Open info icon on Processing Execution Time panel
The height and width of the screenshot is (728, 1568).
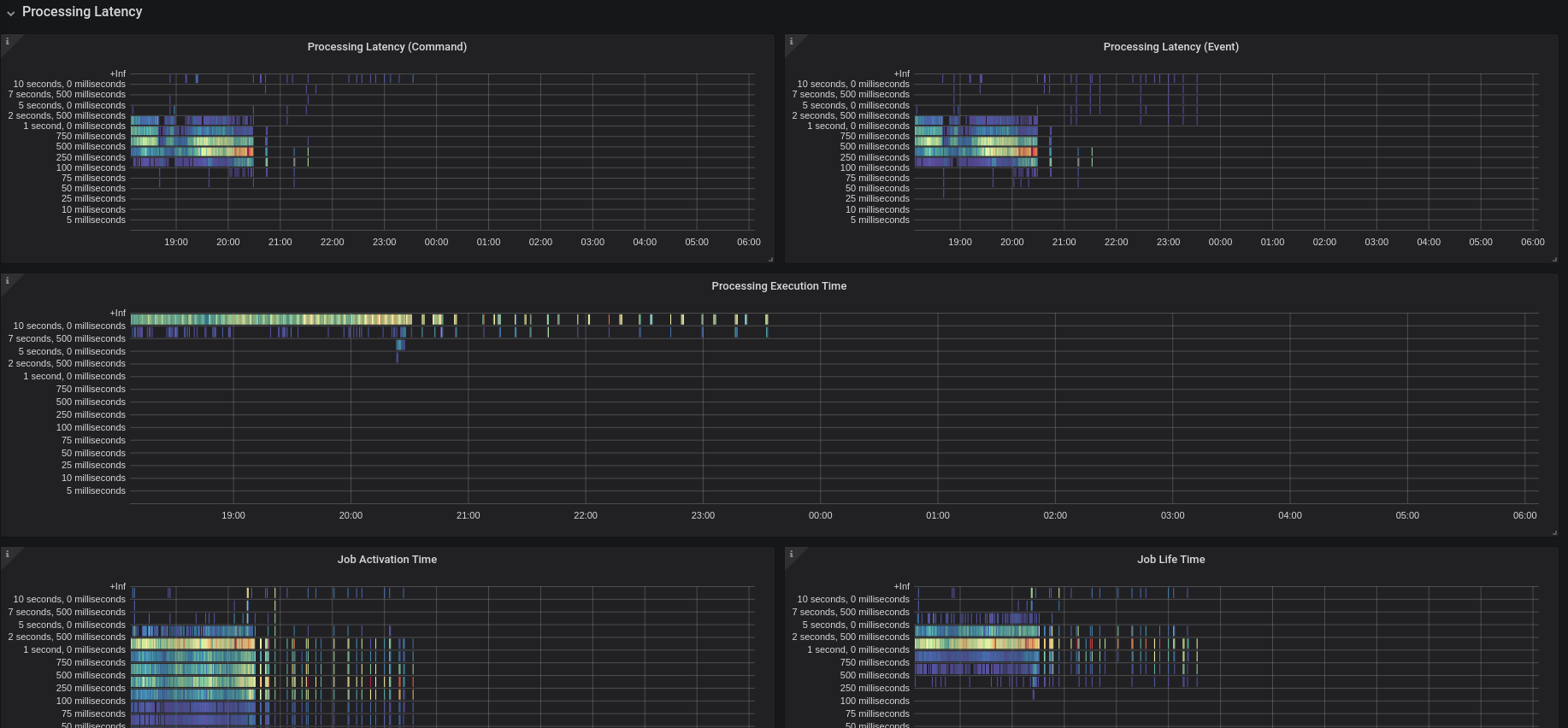point(7,280)
